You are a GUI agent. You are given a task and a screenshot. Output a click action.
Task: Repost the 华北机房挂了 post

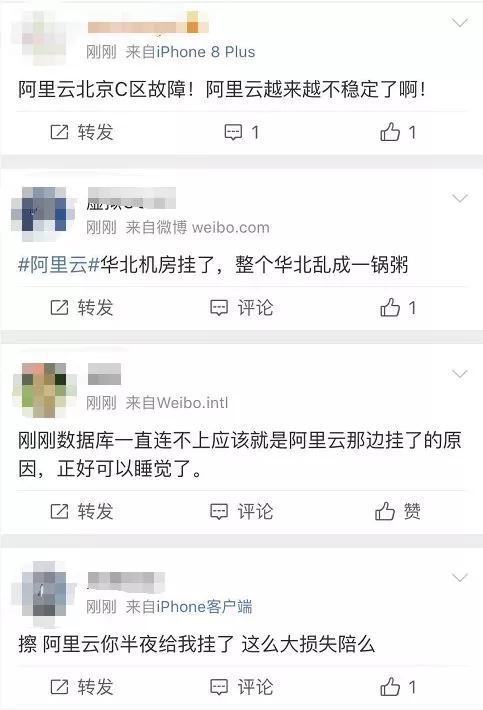click(81, 308)
